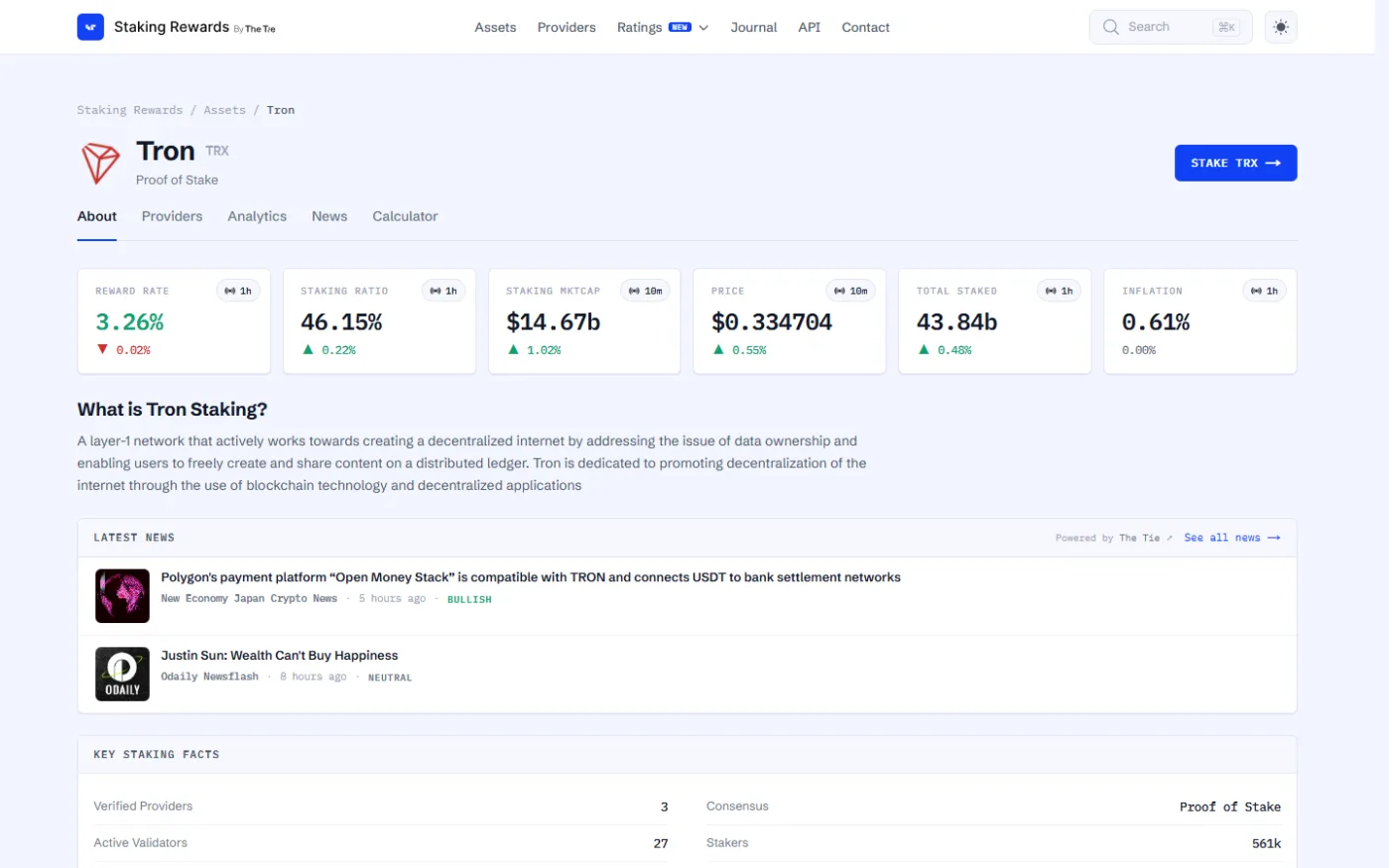The height and width of the screenshot is (868, 1389).
Task: Click the 46.15% staking ratio value
Action: [341, 321]
